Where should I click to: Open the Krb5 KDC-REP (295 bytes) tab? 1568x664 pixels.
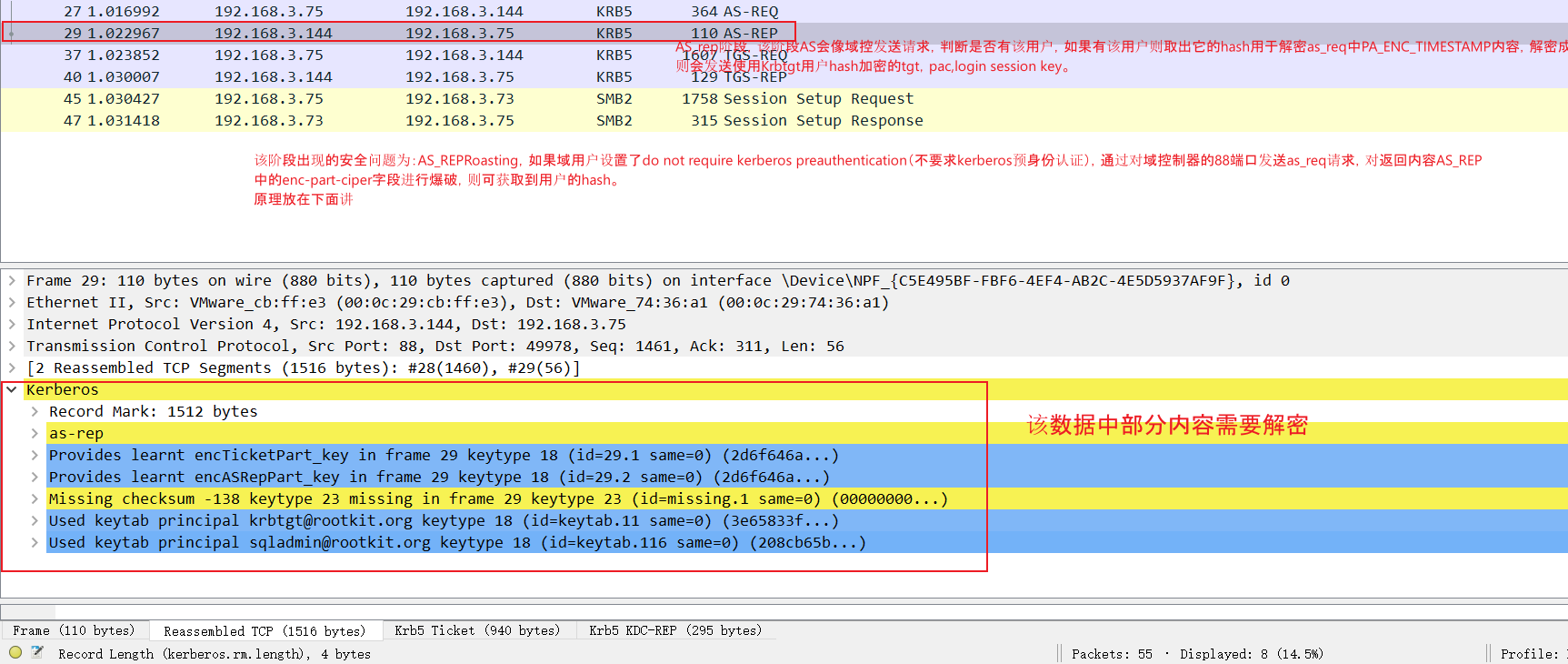click(675, 630)
